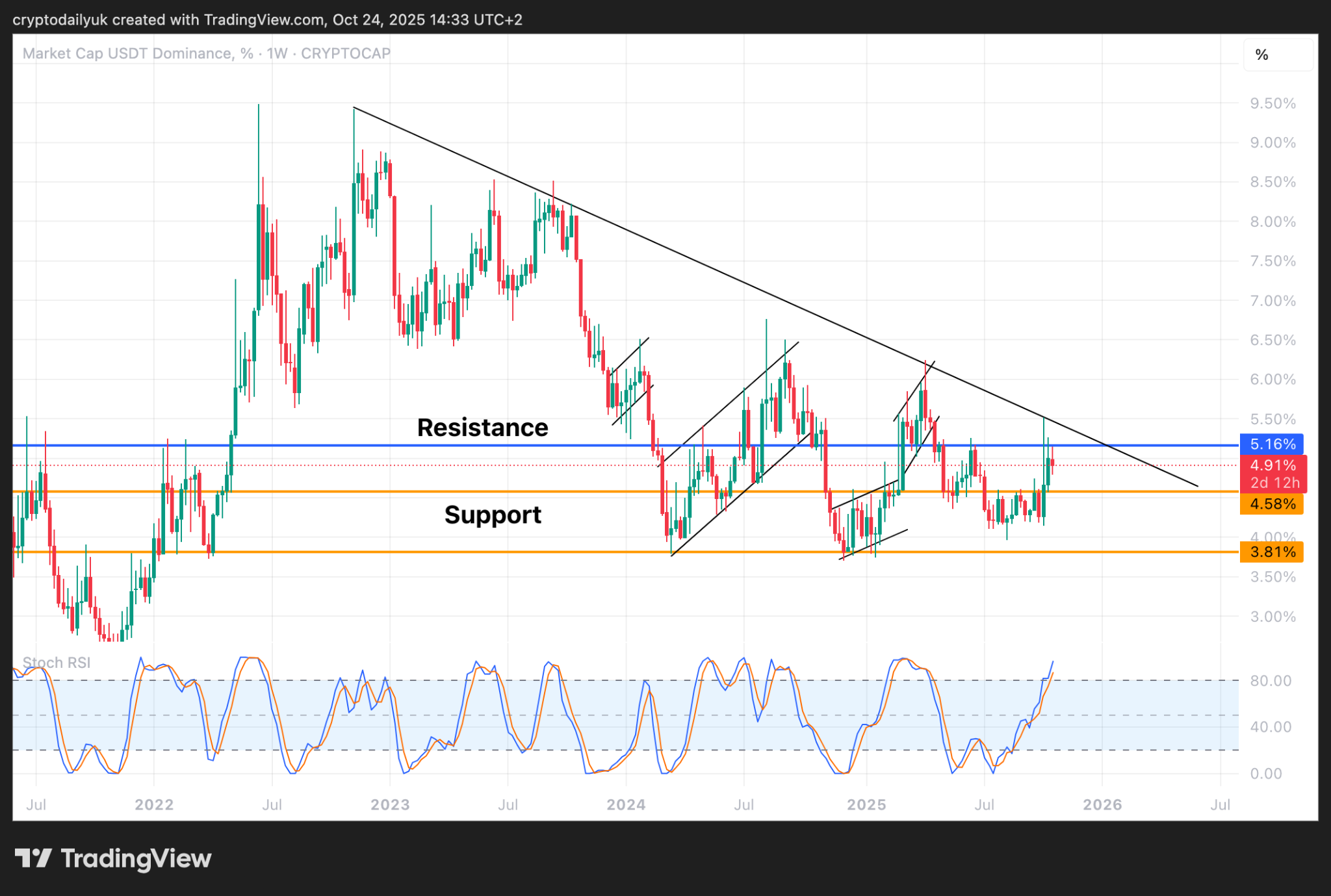
Task: Click the 7.00% price axis label
Action: (x=1273, y=301)
